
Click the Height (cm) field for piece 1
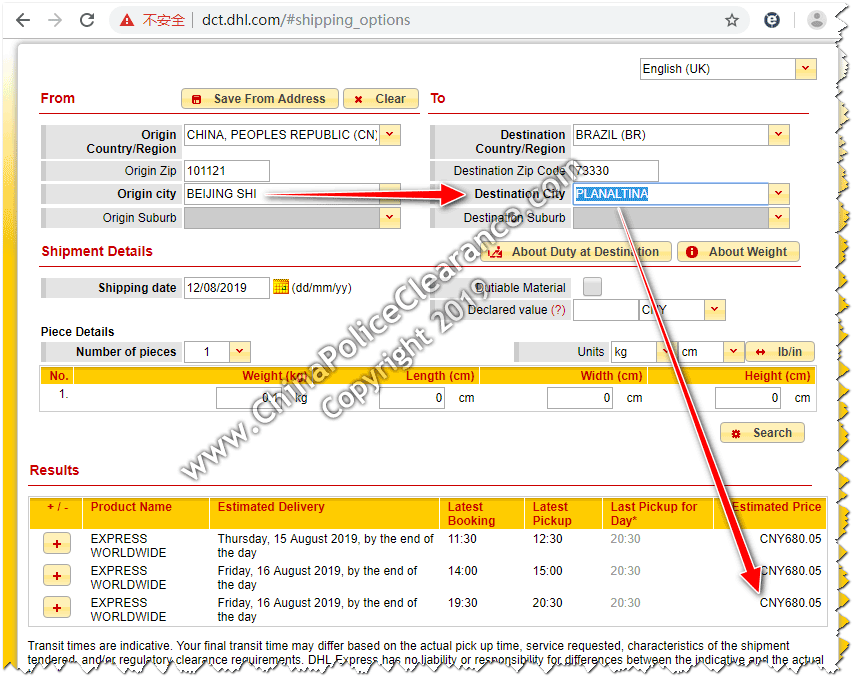click(x=748, y=398)
